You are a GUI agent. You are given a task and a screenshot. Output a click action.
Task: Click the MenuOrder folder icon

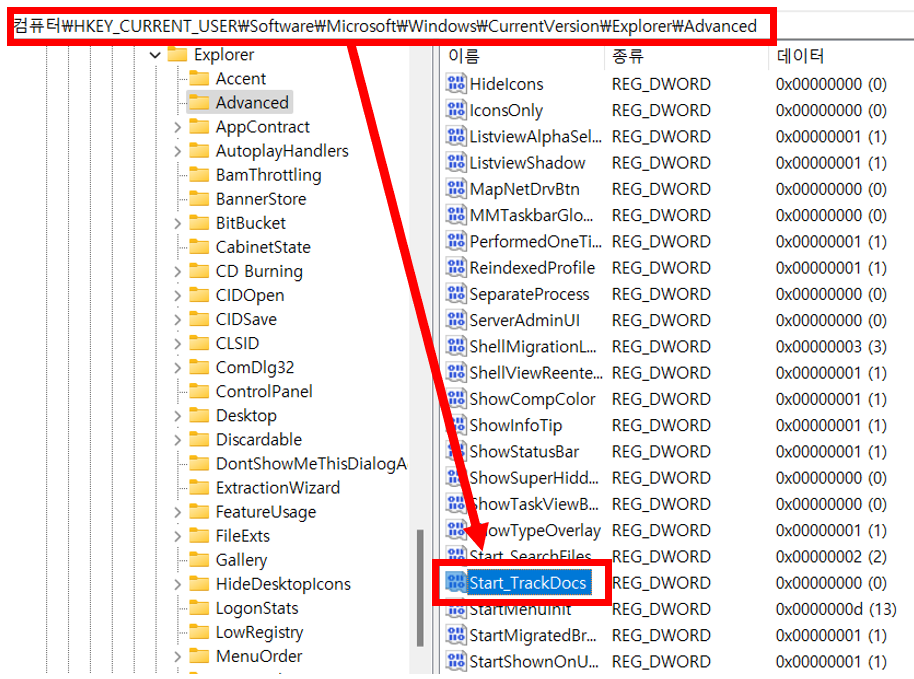[199, 656]
